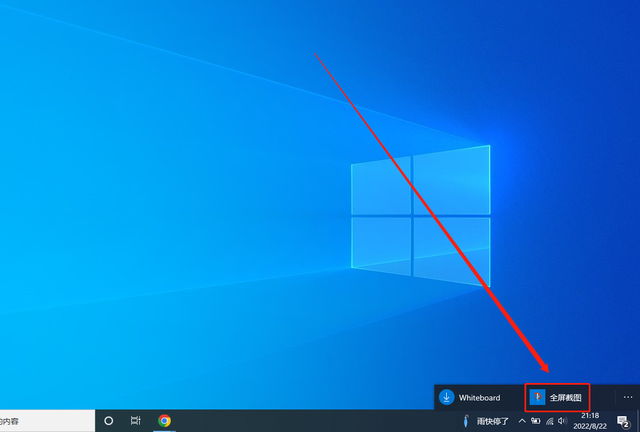The height and width of the screenshot is (432, 640).
Task: Open the clock showing 21:18
Action: pyautogui.click(x=590, y=421)
